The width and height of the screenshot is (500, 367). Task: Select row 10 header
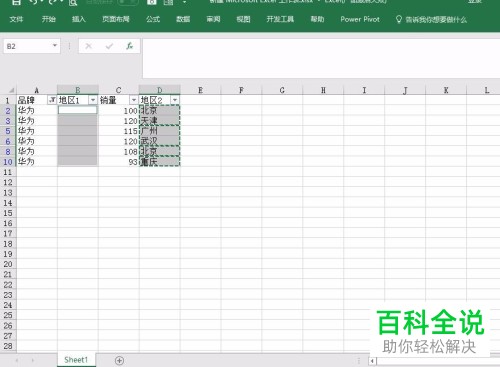point(8,162)
